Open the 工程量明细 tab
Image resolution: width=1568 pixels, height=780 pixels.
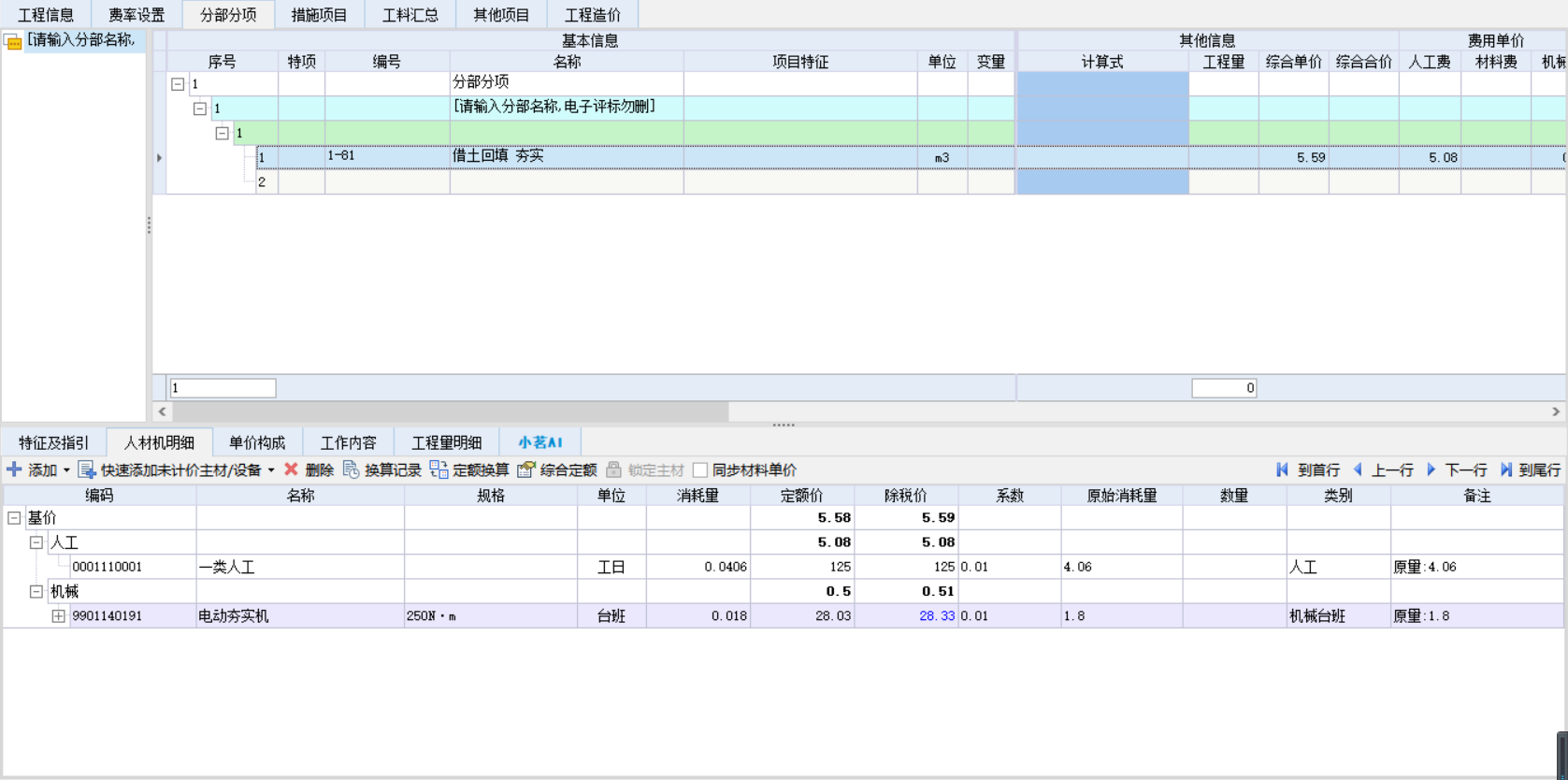(x=447, y=442)
